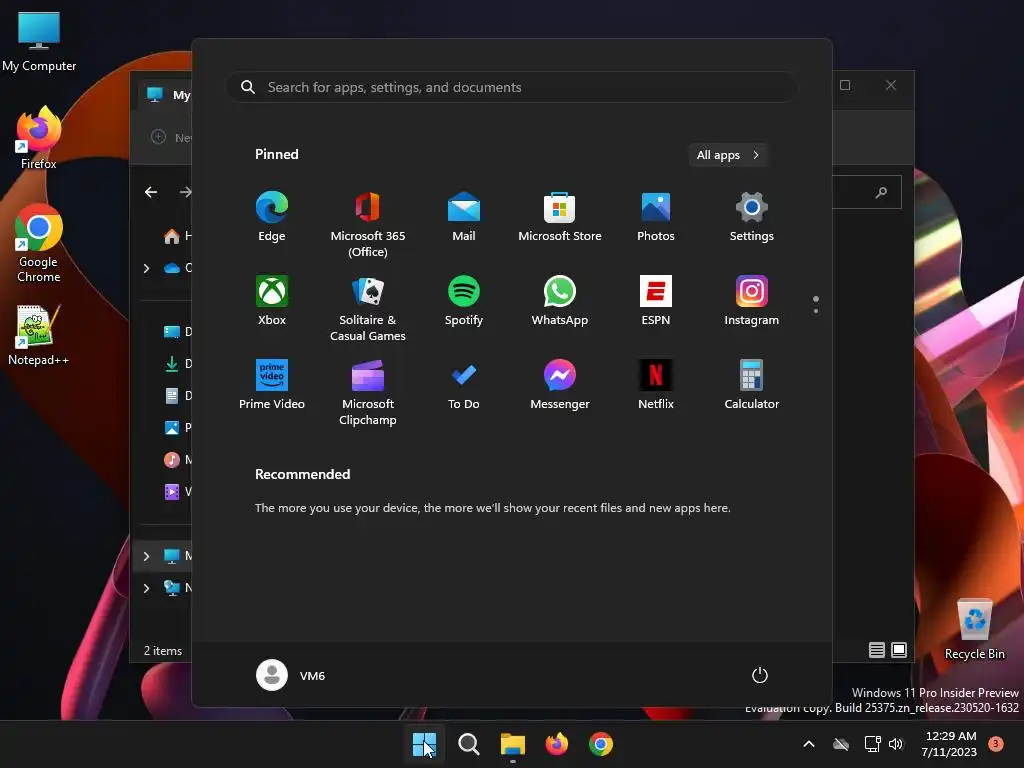Launch the ESPN app
1024x768 pixels.
656,301
